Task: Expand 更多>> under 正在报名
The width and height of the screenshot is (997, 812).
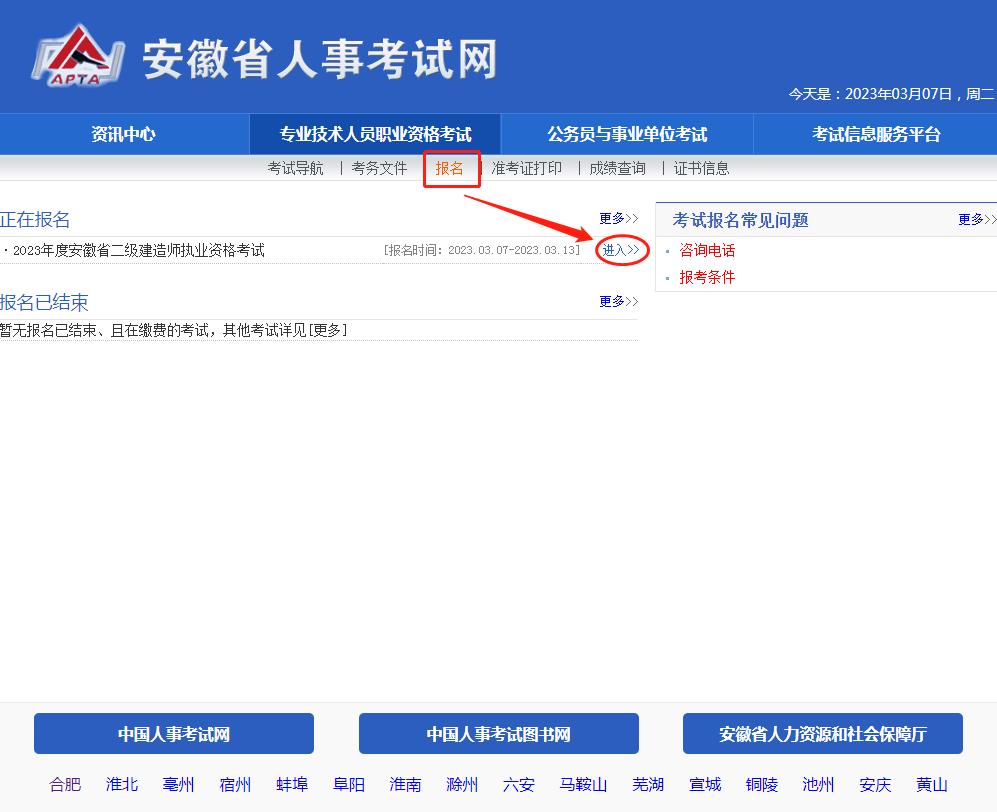Action: pos(617,217)
